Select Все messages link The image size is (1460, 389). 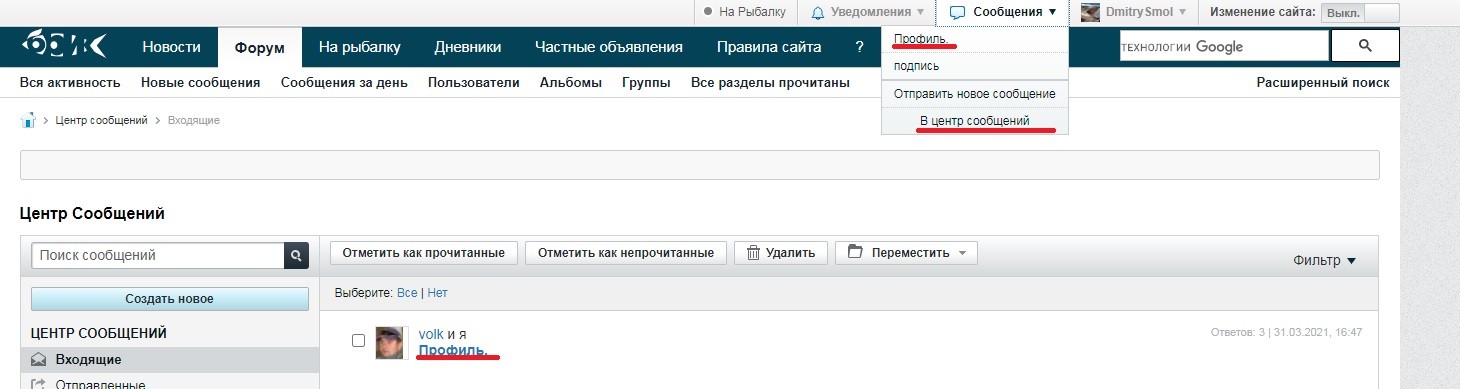pyautogui.click(x=407, y=294)
